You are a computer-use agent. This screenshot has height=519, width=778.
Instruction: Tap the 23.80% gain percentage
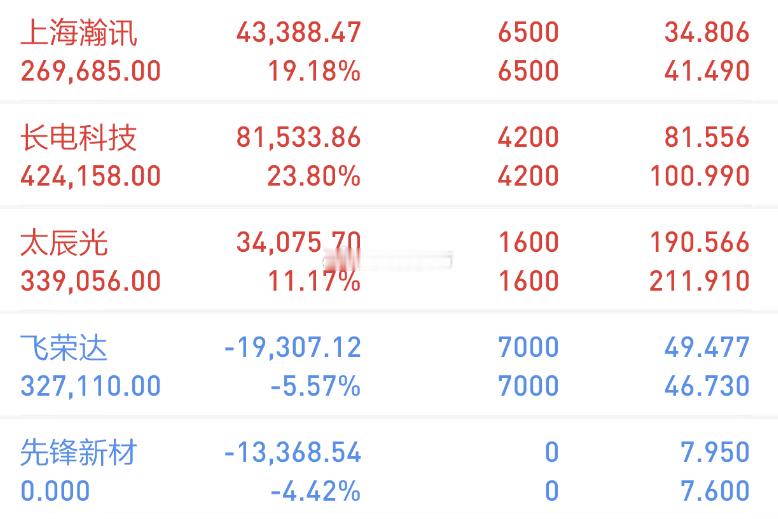pyautogui.click(x=314, y=176)
